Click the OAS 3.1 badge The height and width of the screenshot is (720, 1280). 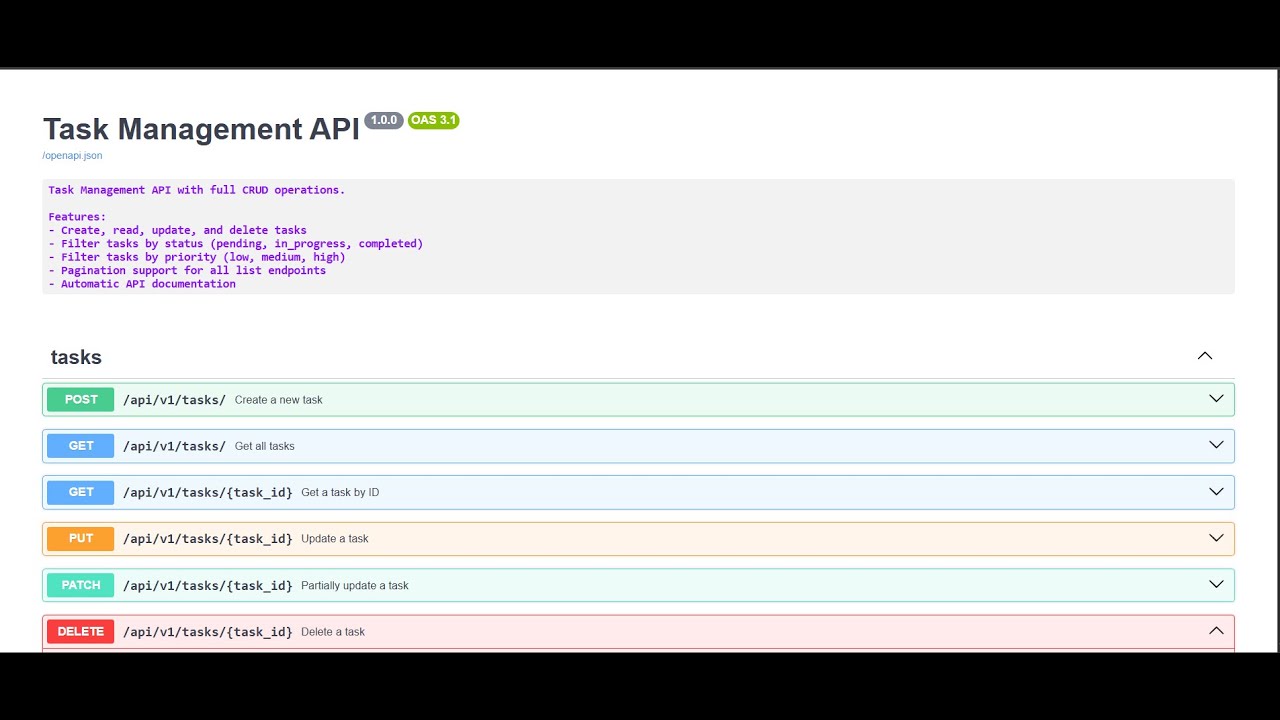433,120
